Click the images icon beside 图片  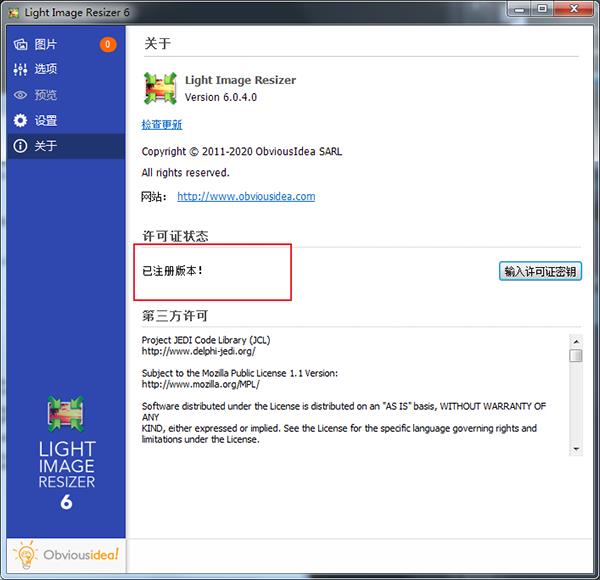click(21, 44)
